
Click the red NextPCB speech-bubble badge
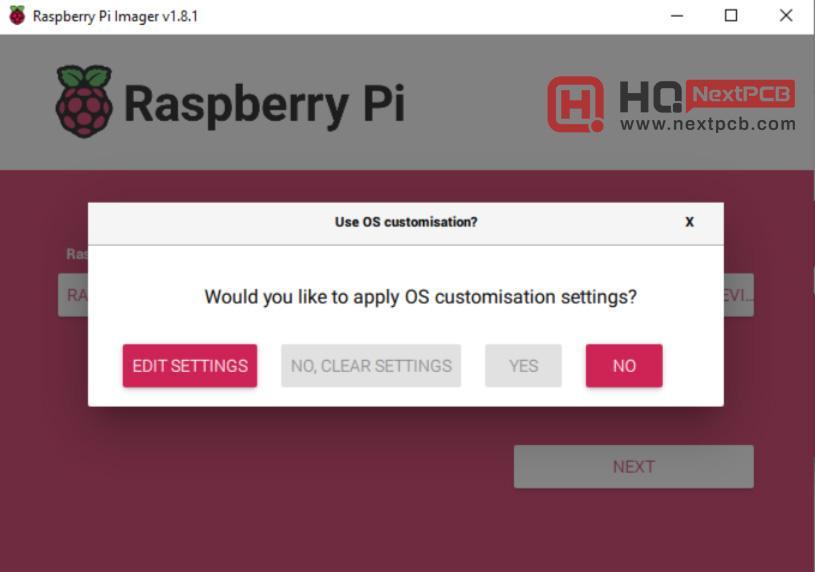click(x=740, y=95)
